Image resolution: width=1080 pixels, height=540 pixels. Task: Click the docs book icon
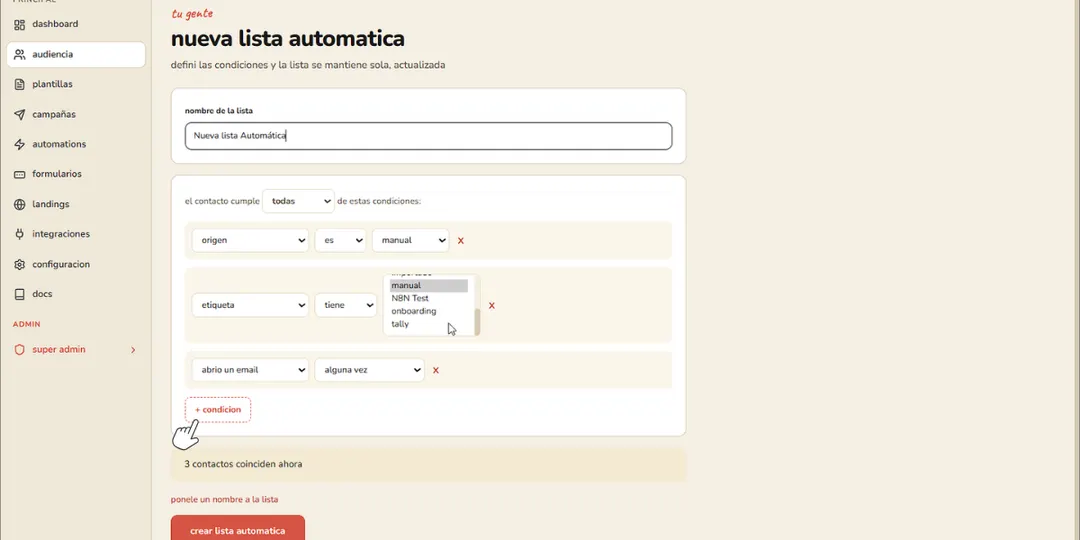pos(19,294)
